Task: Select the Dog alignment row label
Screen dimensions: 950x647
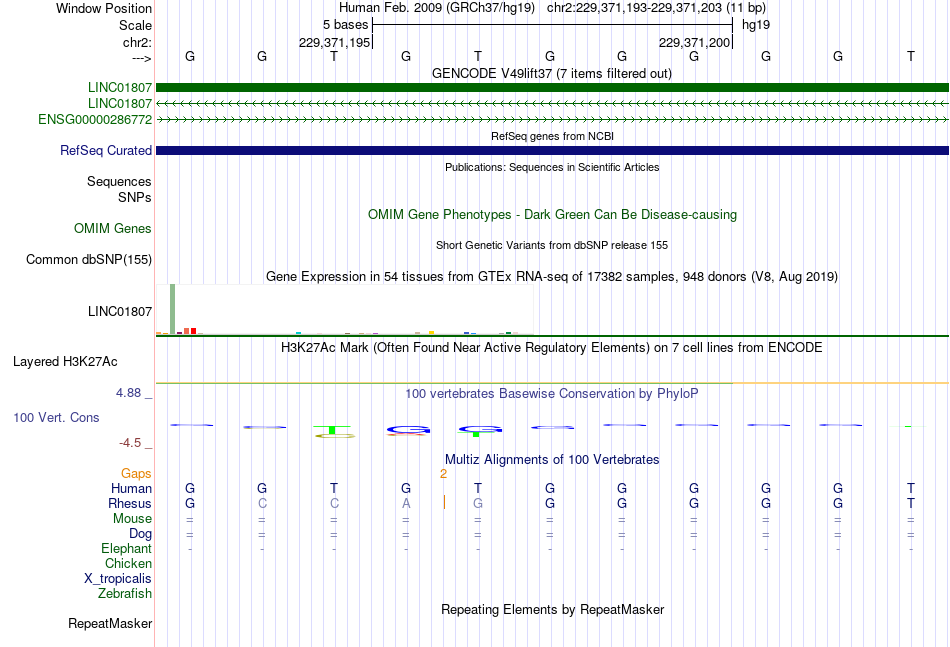Action: click(x=141, y=534)
